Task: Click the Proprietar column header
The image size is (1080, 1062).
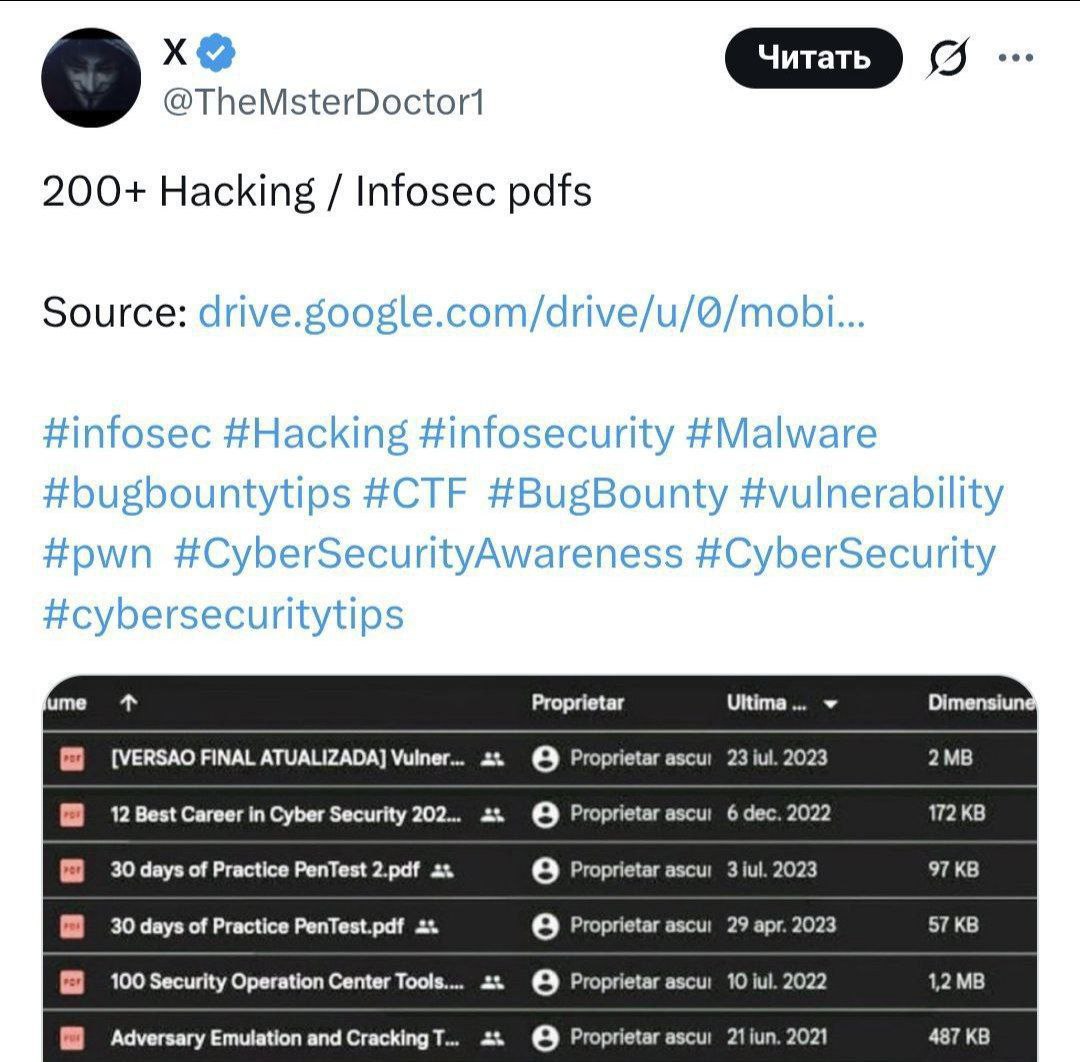Action: [x=577, y=703]
